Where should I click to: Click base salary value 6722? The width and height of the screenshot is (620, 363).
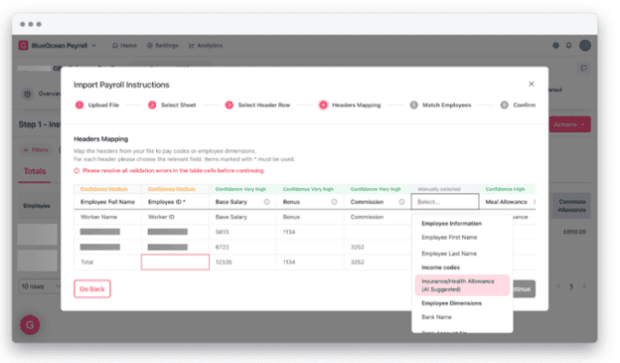pos(222,247)
